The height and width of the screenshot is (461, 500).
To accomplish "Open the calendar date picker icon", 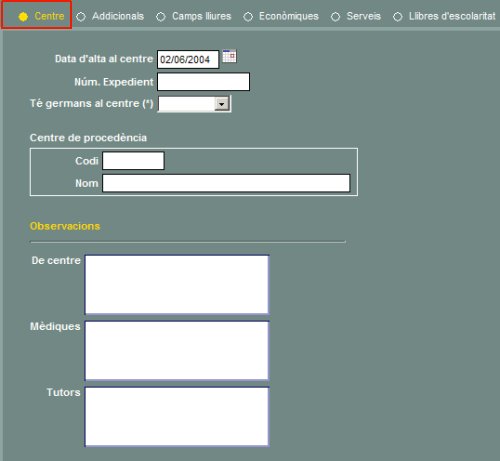I will pos(229,56).
